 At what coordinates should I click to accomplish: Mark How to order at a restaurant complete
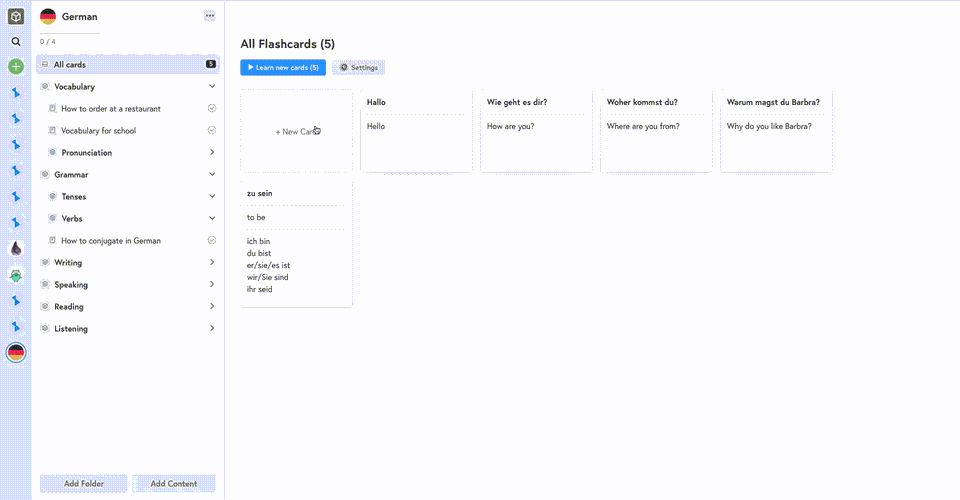click(212, 108)
